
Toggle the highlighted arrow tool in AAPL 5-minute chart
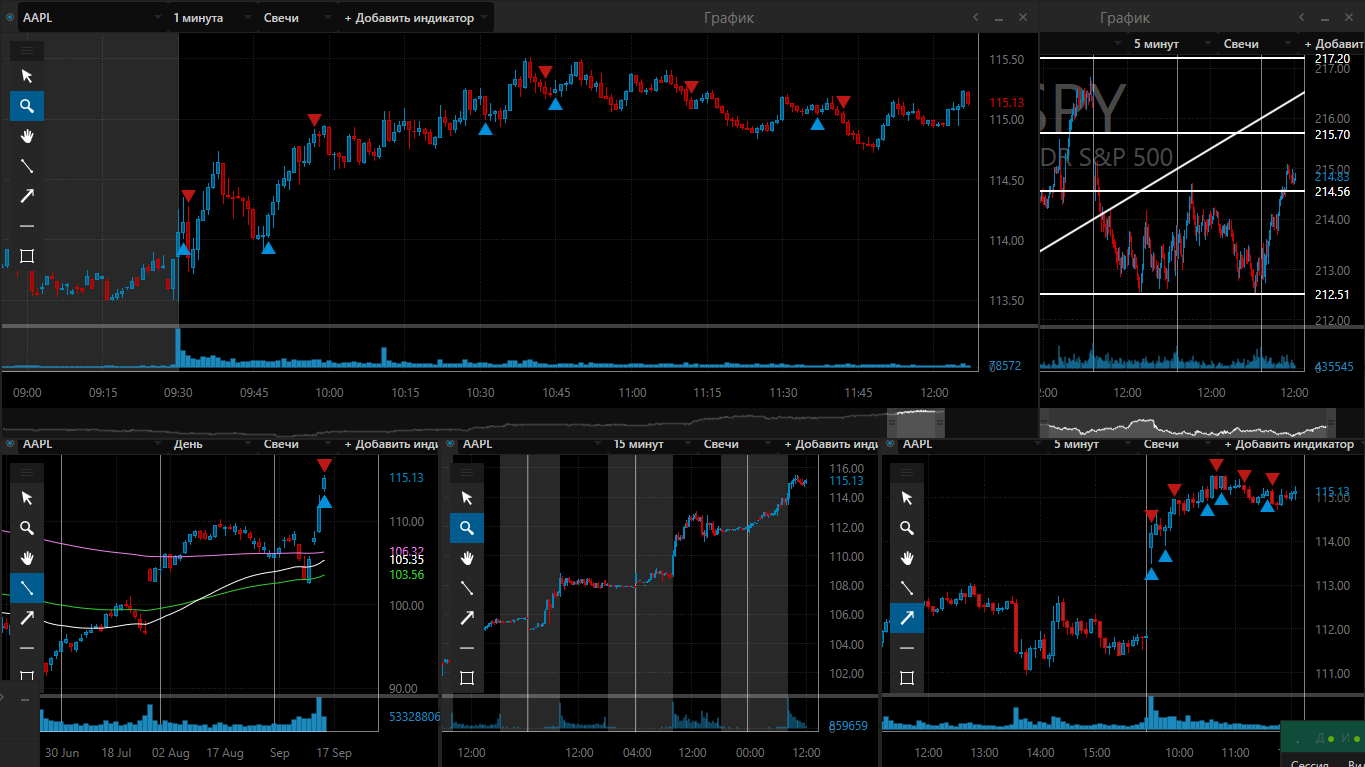coord(907,618)
